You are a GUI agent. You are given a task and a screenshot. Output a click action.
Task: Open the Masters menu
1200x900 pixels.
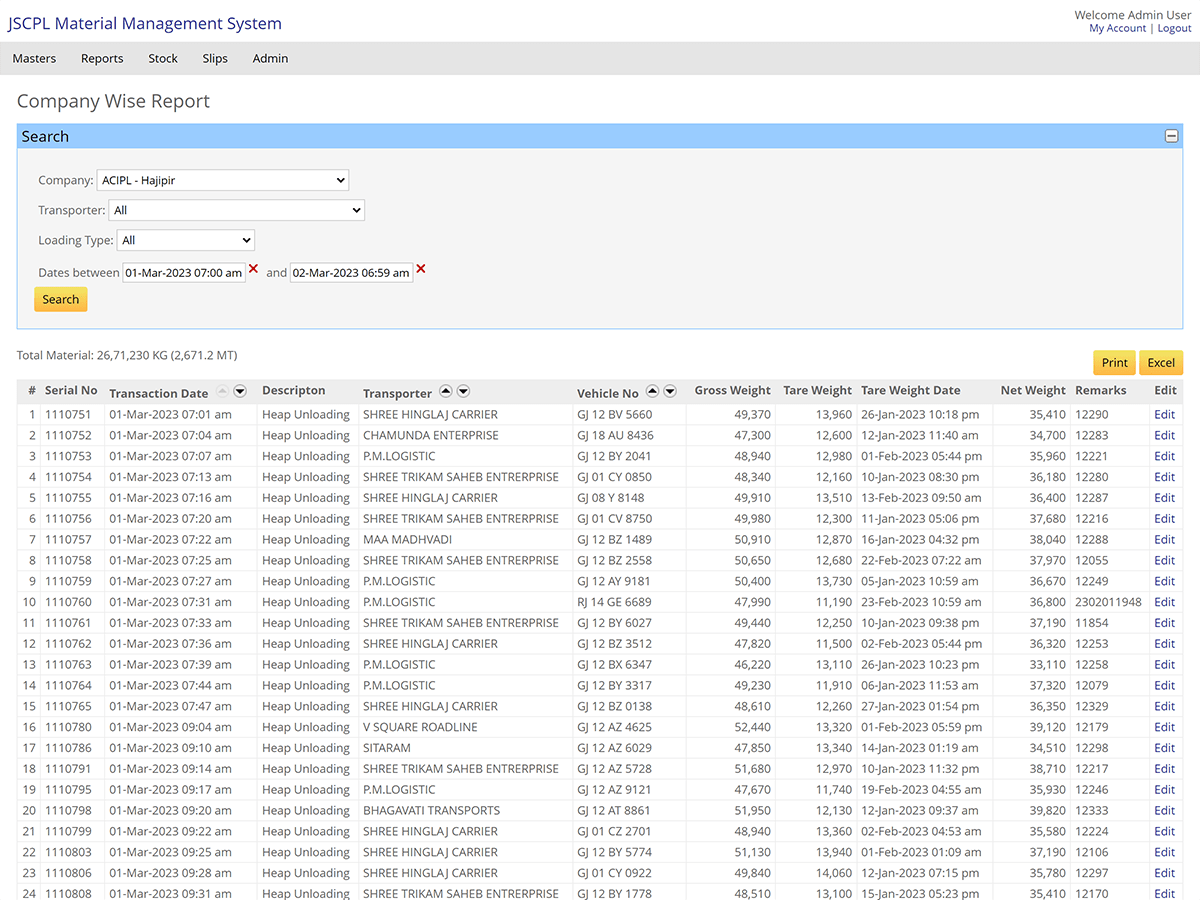(x=34, y=58)
